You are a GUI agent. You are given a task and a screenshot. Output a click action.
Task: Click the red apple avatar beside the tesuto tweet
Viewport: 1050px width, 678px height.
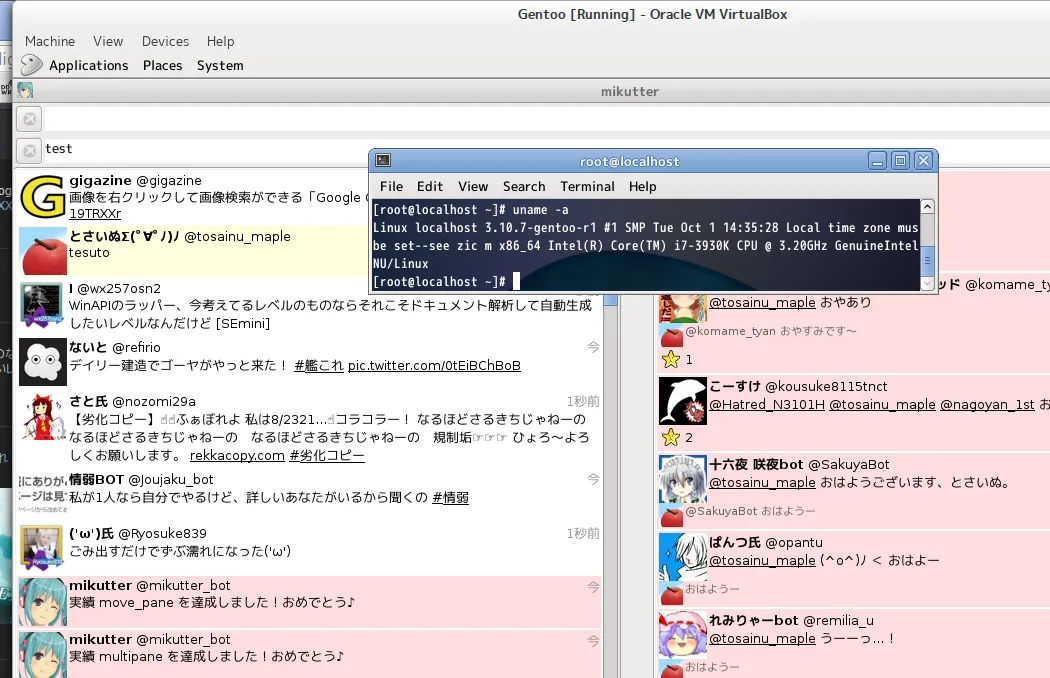(43, 251)
